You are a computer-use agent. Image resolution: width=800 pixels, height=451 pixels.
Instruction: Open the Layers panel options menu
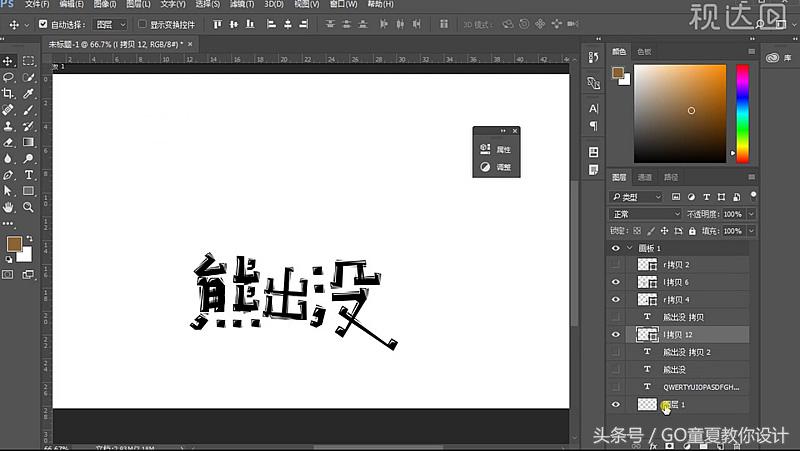pyautogui.click(x=752, y=177)
